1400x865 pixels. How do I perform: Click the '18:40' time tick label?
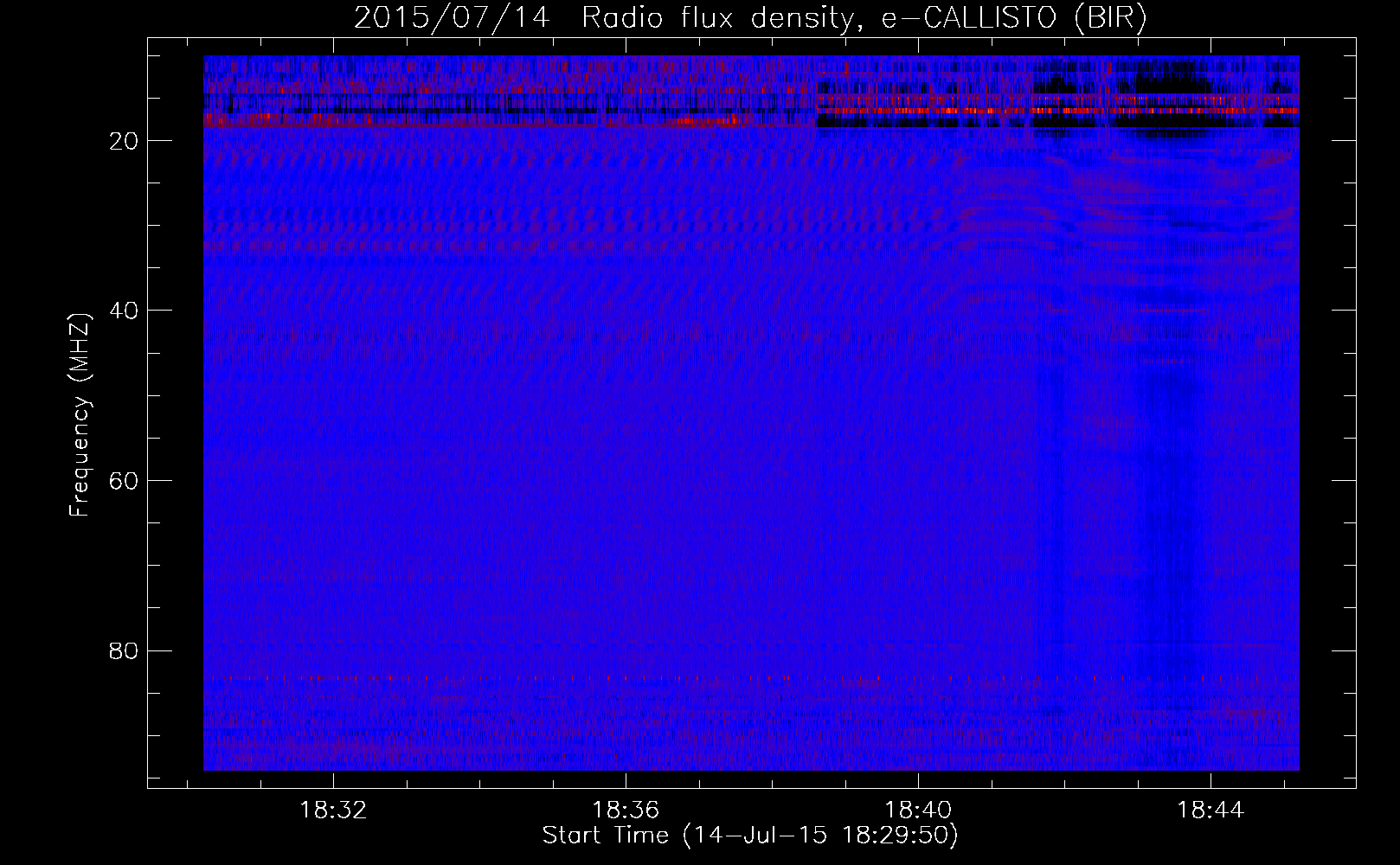(x=917, y=810)
